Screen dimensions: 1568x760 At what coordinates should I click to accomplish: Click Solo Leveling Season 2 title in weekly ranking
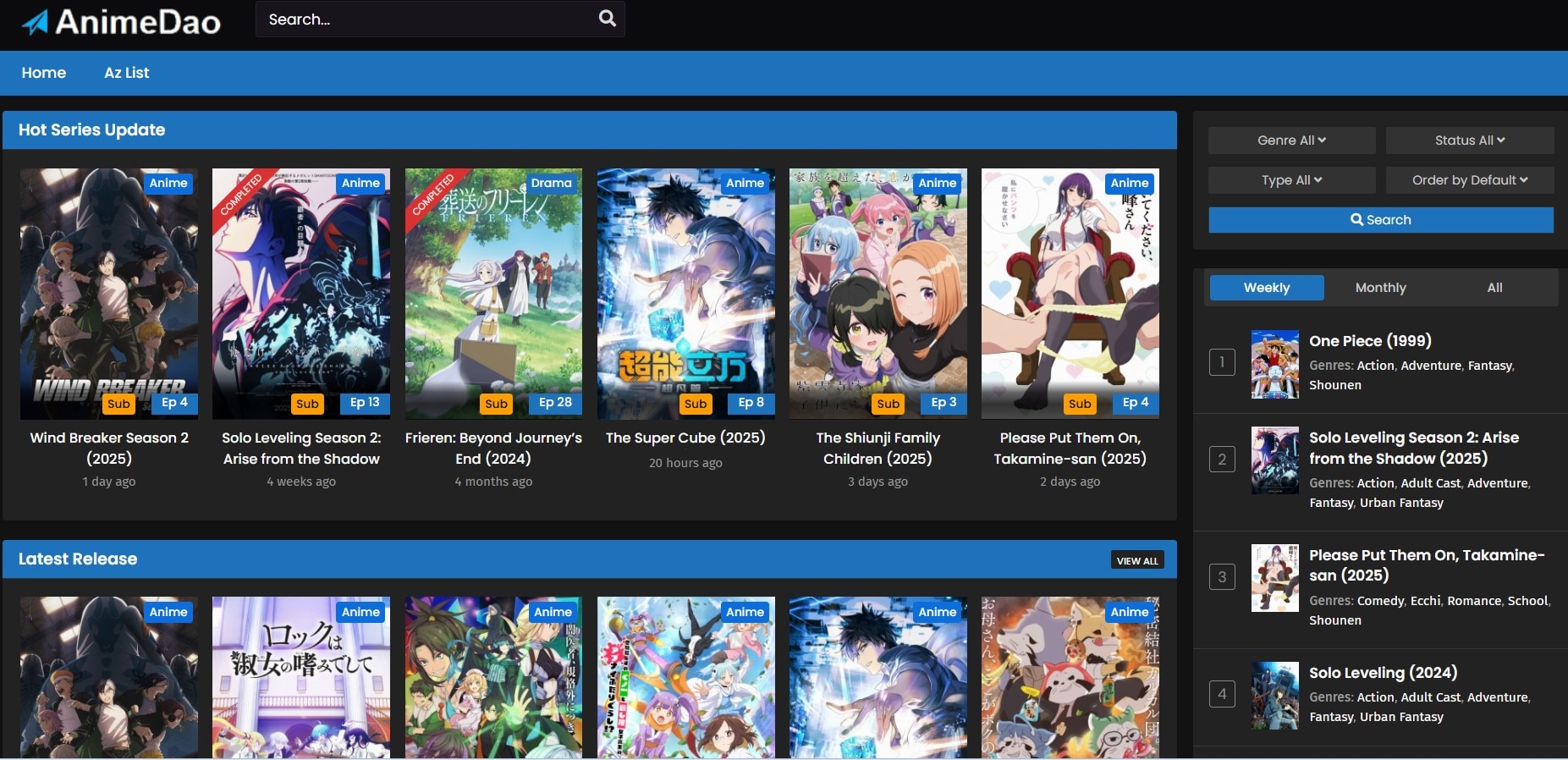1414,448
